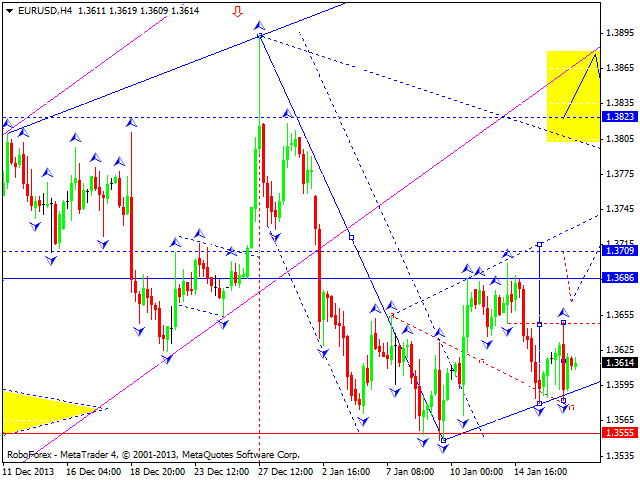Click the 16 Dec 04:00 time label
Viewport: 640px width, 480px height.
pyautogui.click(x=93, y=471)
